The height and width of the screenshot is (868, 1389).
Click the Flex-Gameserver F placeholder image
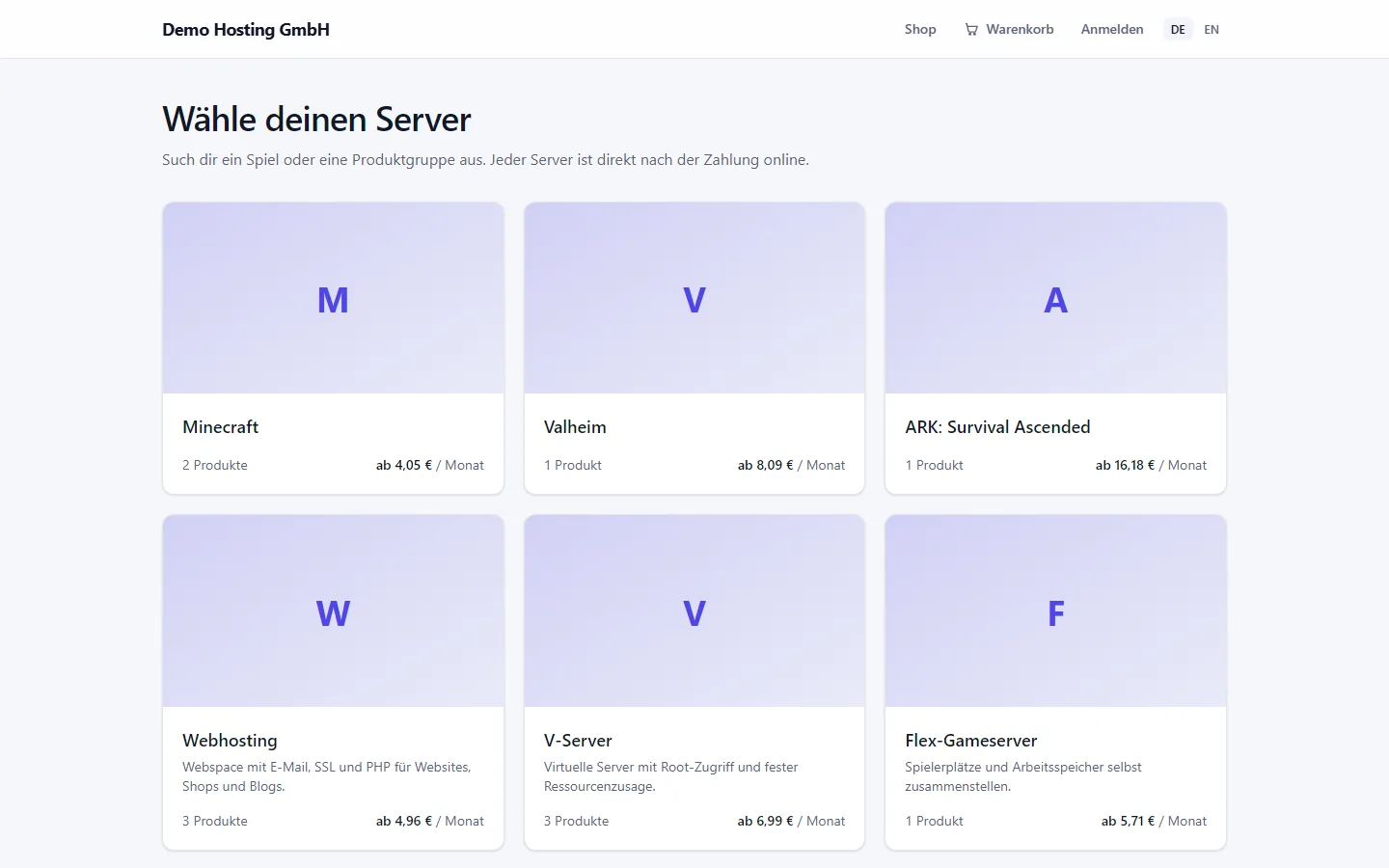[x=1055, y=611]
